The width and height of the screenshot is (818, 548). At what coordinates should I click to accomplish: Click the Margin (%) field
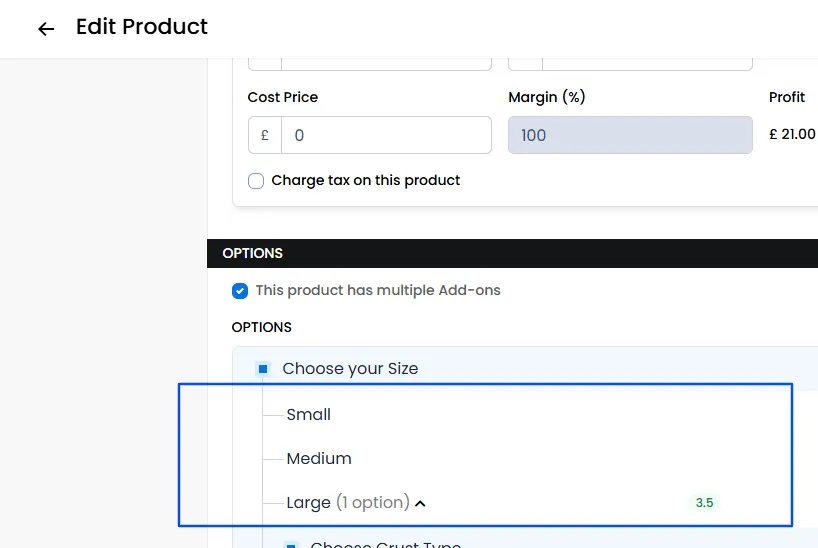point(630,135)
